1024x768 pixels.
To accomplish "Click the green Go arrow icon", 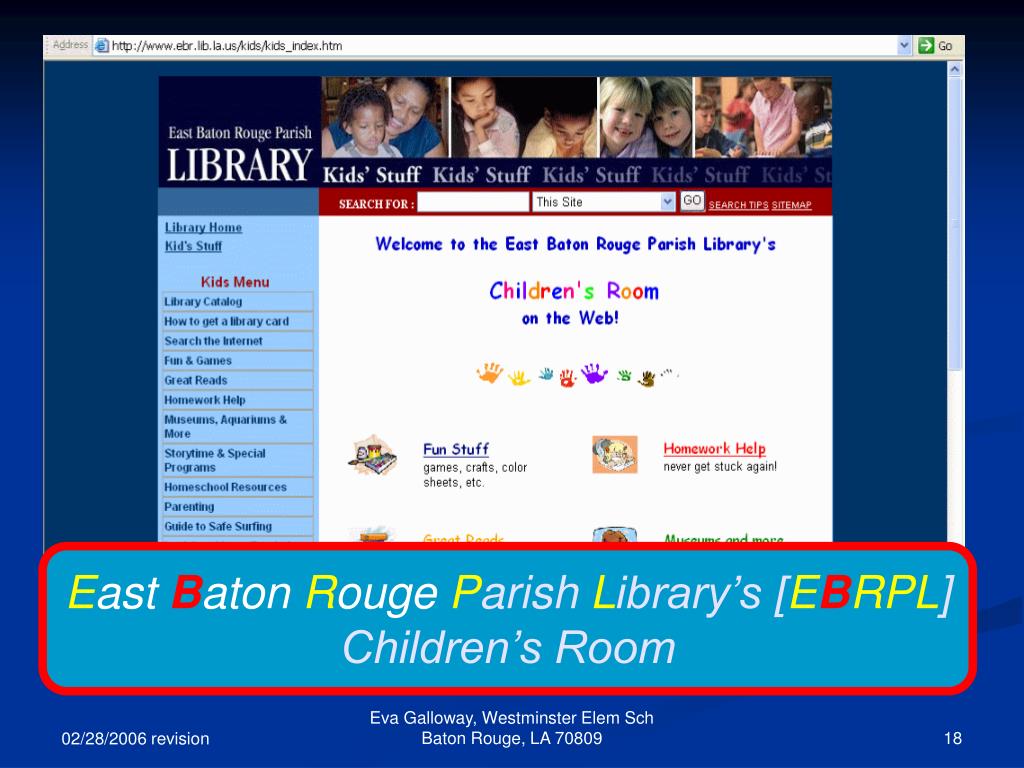I will pos(925,46).
